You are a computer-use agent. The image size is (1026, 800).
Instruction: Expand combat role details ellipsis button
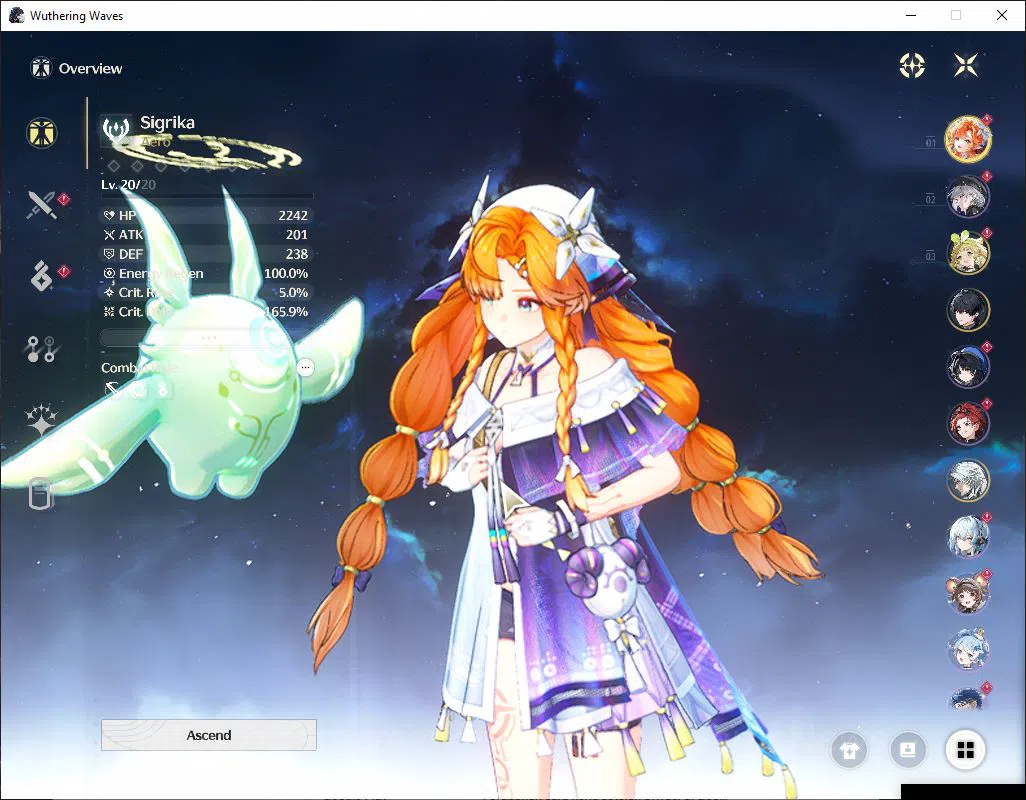click(x=306, y=368)
